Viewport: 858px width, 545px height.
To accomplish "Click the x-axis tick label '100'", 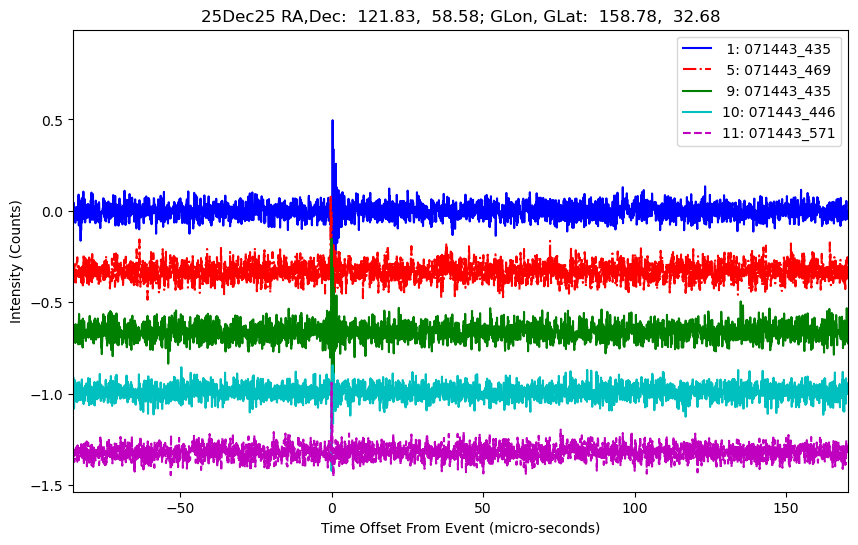I will click(635, 508).
